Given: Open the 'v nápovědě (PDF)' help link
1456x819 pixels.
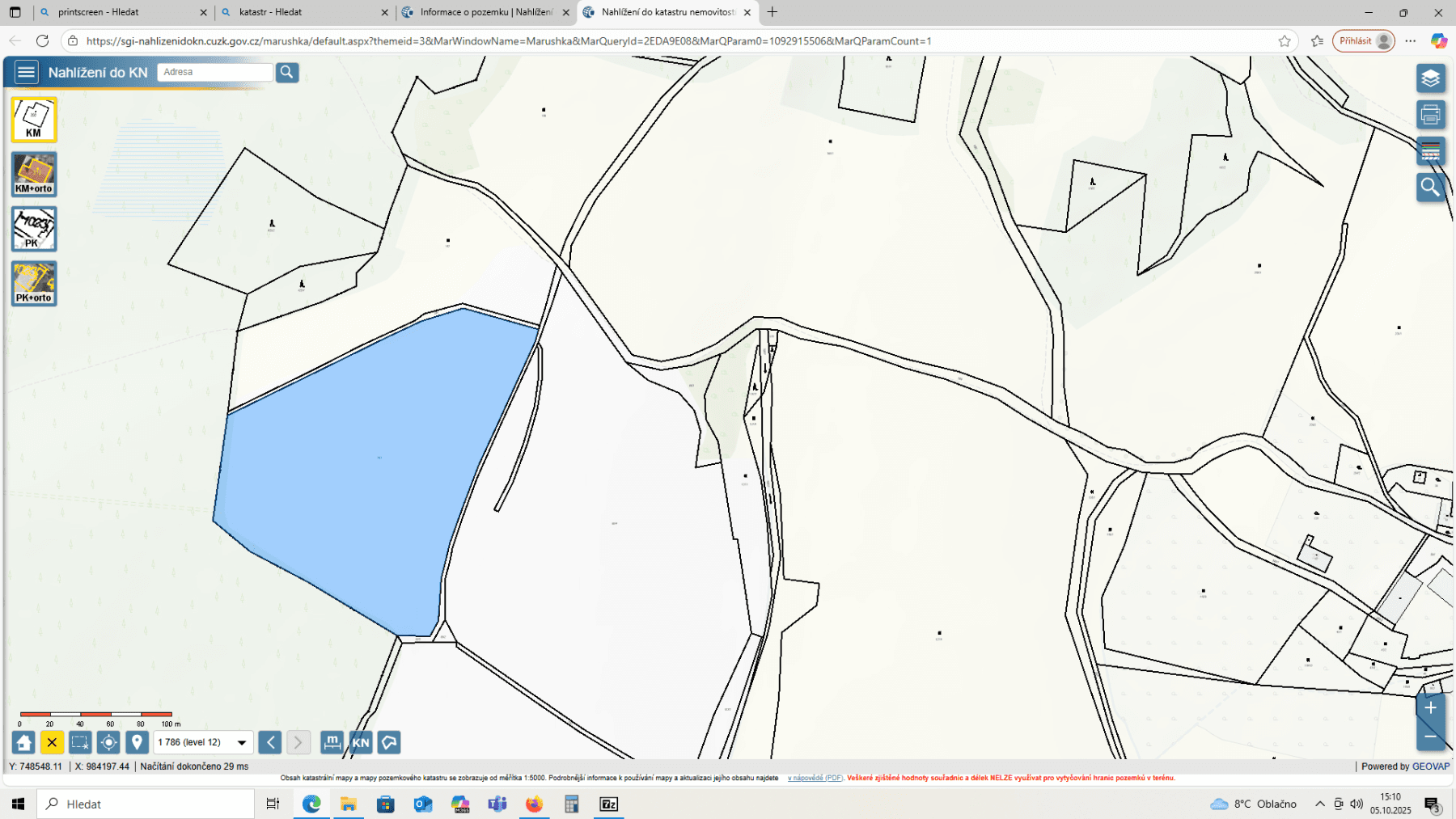Looking at the screenshot, I should pos(811,777).
